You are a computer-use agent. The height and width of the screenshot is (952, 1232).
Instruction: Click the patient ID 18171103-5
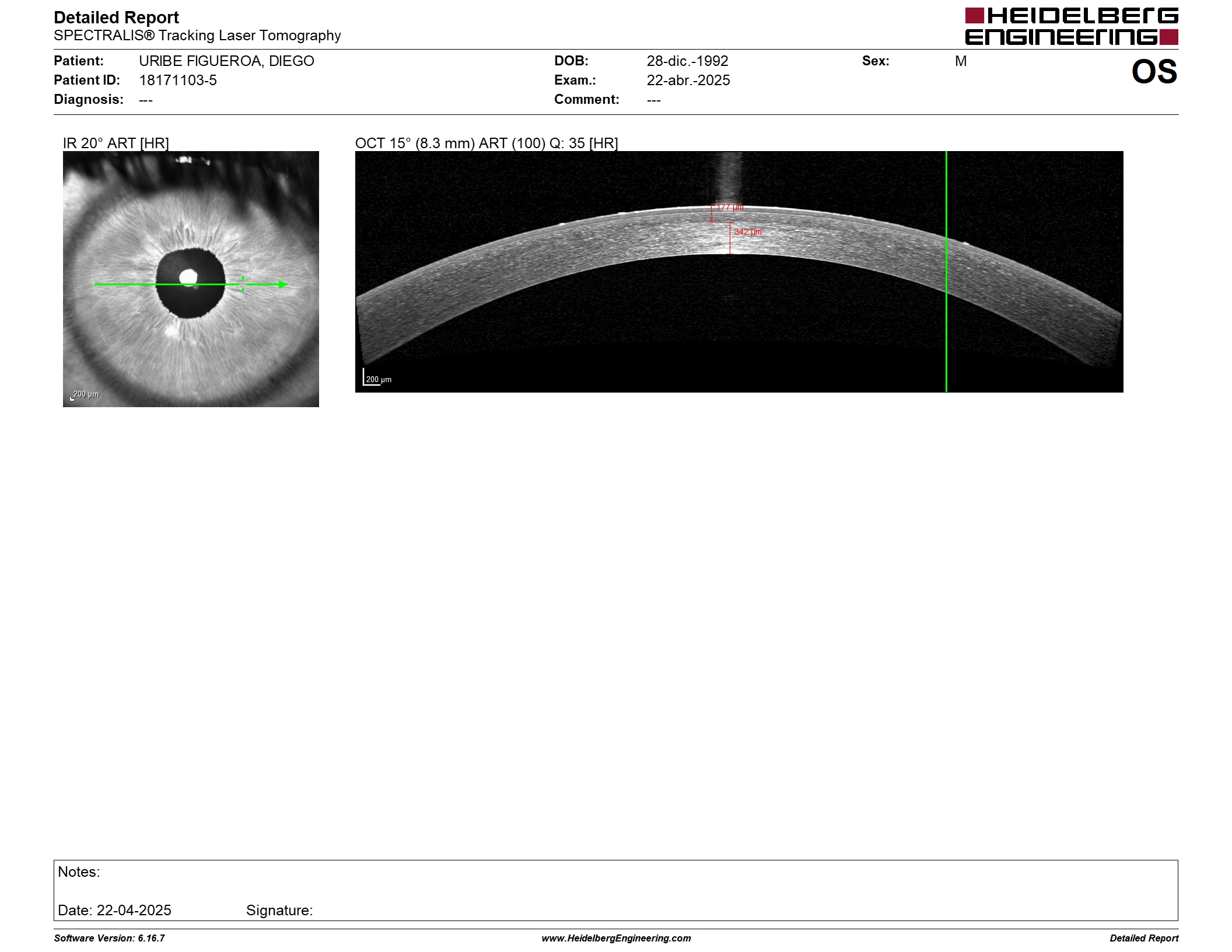coord(178,80)
